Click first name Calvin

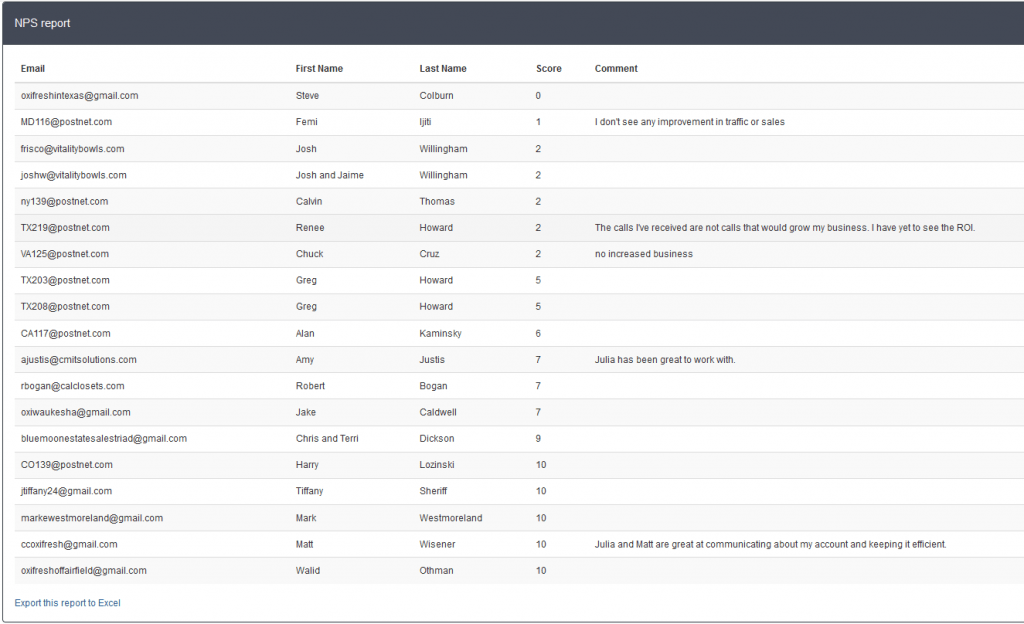(x=308, y=201)
